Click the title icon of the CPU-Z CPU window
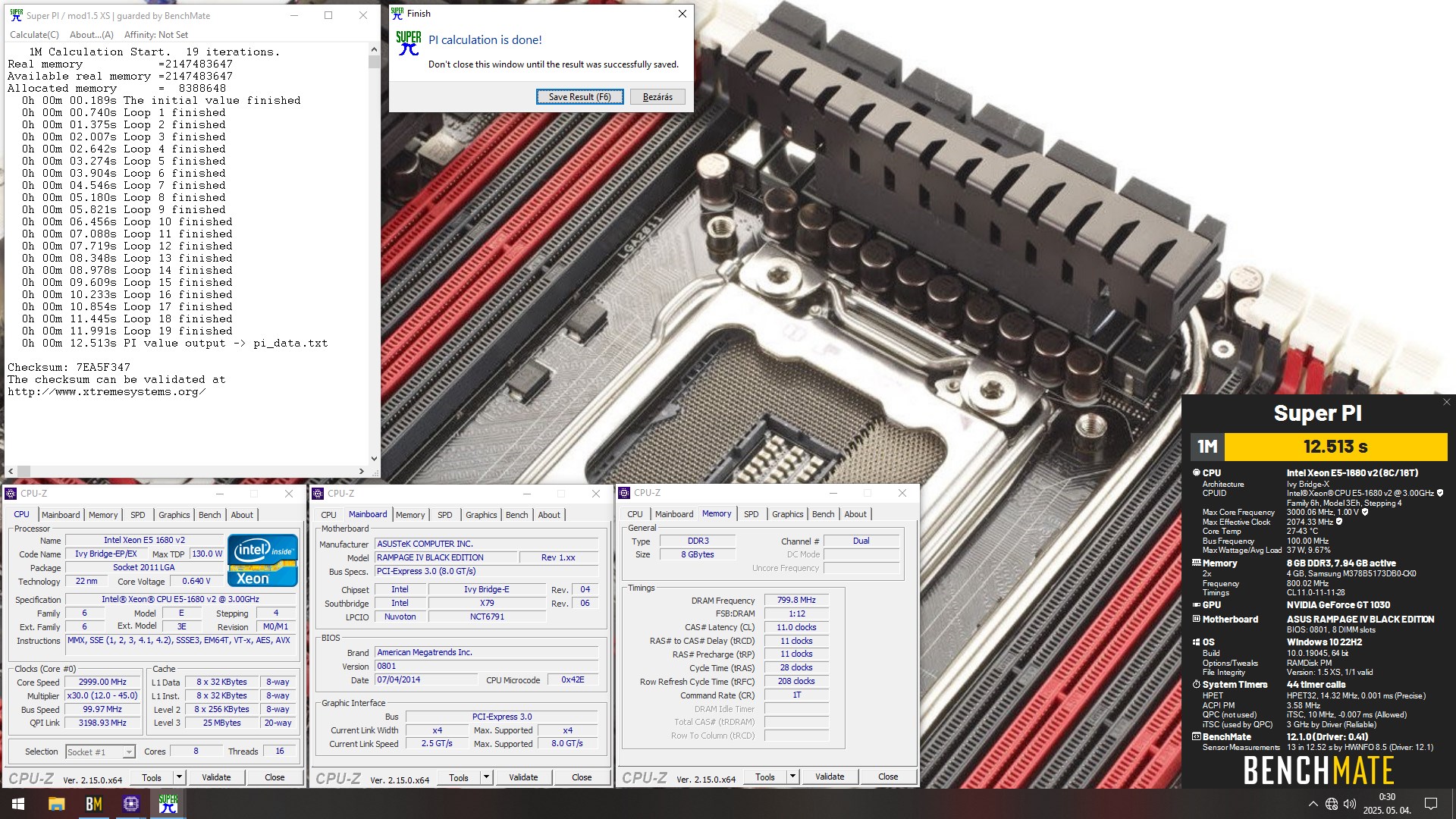1456x819 pixels. pos(11,494)
